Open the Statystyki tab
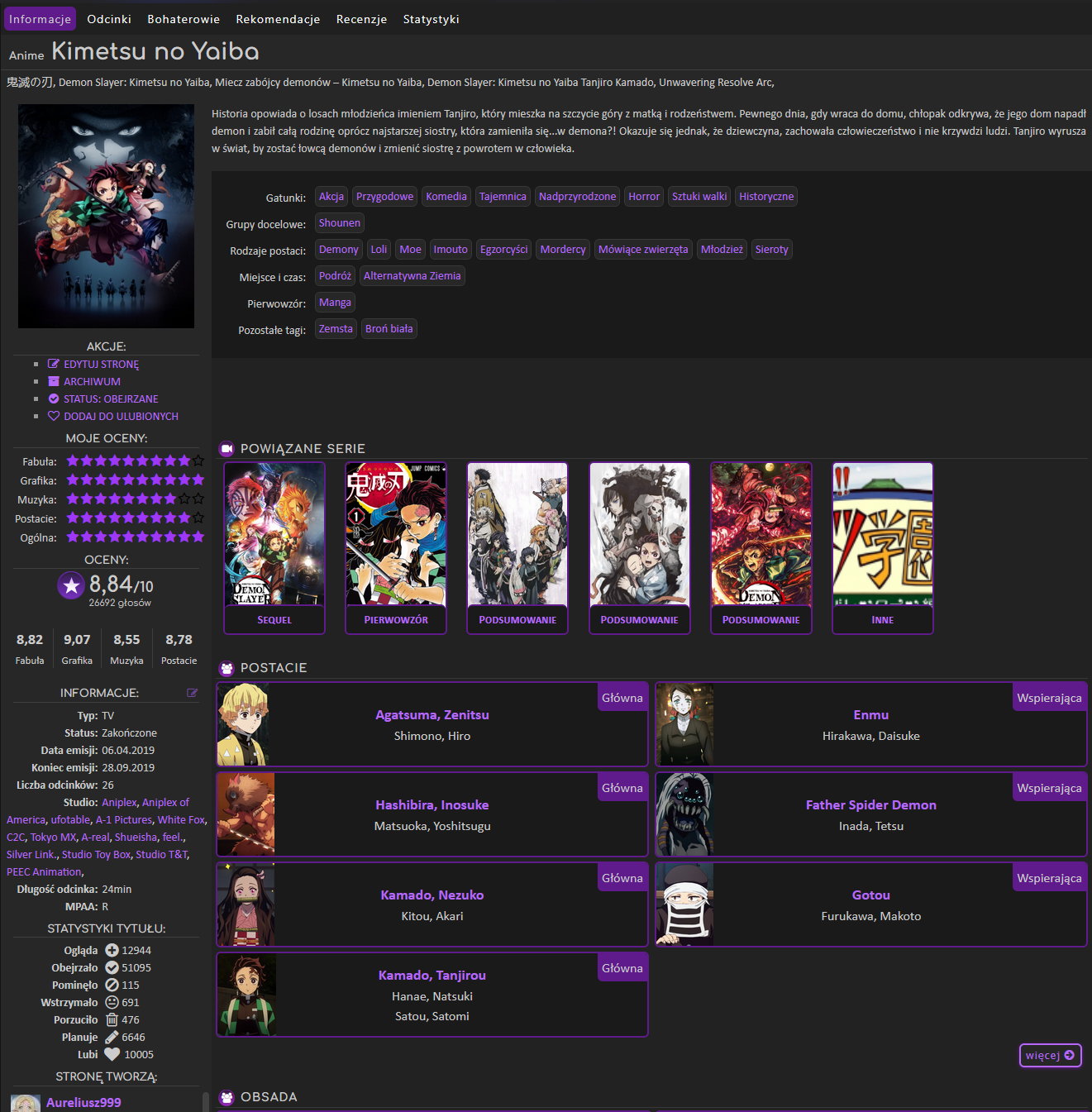Image resolution: width=1092 pixels, height=1112 pixels. [x=431, y=18]
